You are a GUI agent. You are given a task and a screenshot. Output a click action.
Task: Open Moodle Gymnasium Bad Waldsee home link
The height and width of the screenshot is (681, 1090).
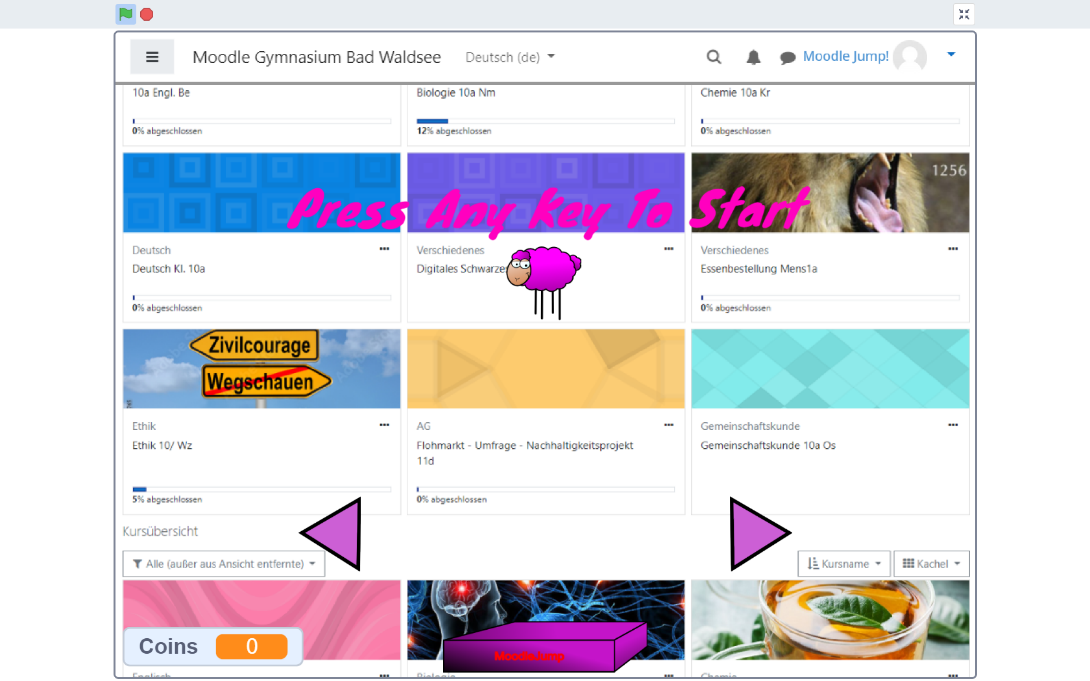[x=316, y=57]
